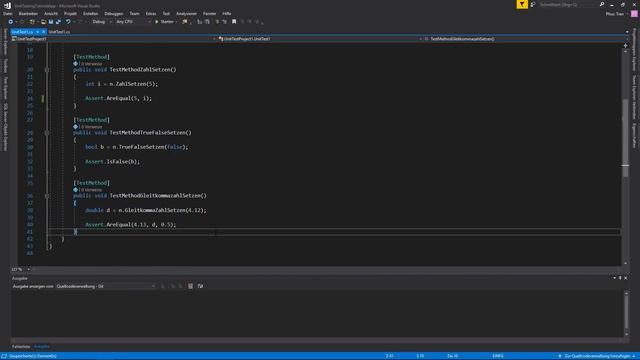
Task: Click the Save file toolbar icon
Action: (51, 22)
